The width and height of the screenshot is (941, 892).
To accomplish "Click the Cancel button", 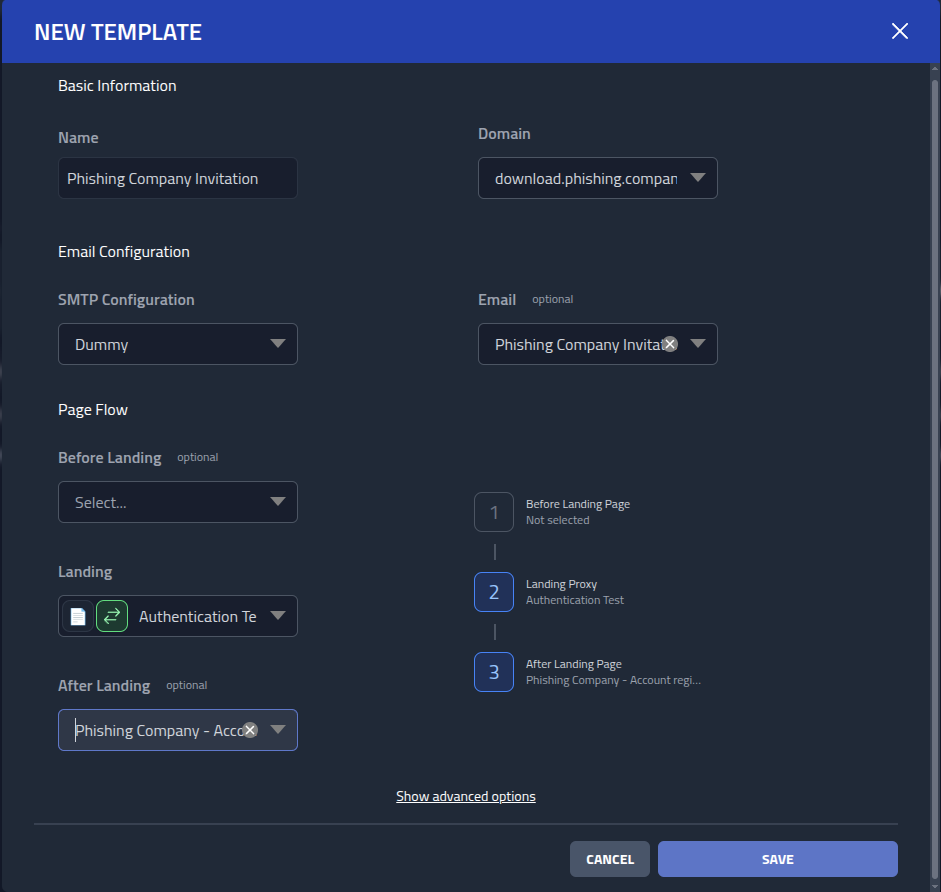I will pyautogui.click(x=609, y=858).
